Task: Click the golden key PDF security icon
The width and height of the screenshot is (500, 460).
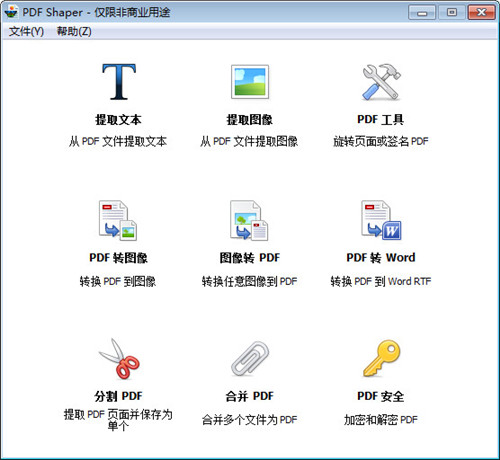Action: [x=381, y=358]
